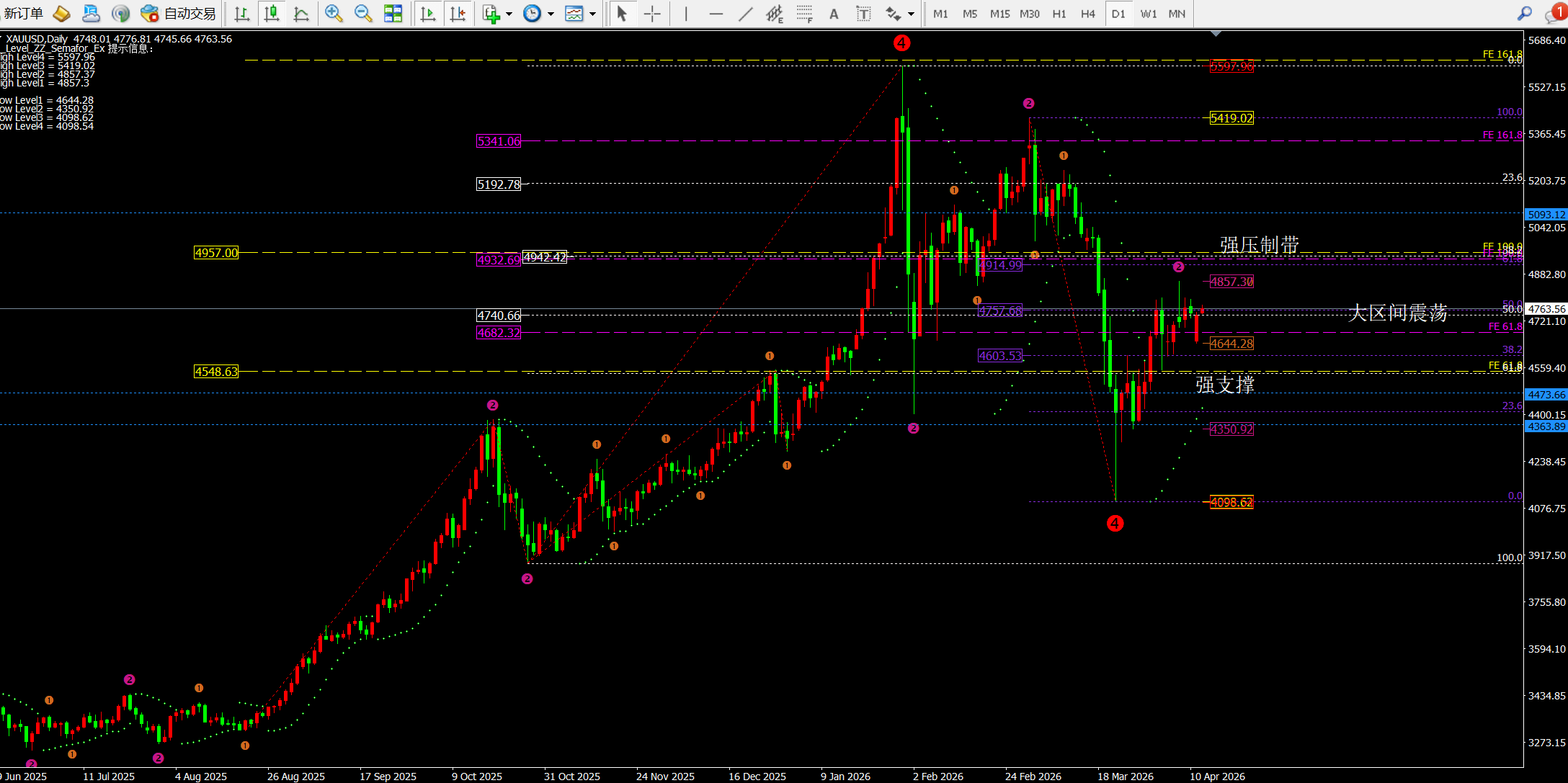This screenshot has width=1568, height=783.
Task: Select the trendline drawing tool
Action: (746, 14)
